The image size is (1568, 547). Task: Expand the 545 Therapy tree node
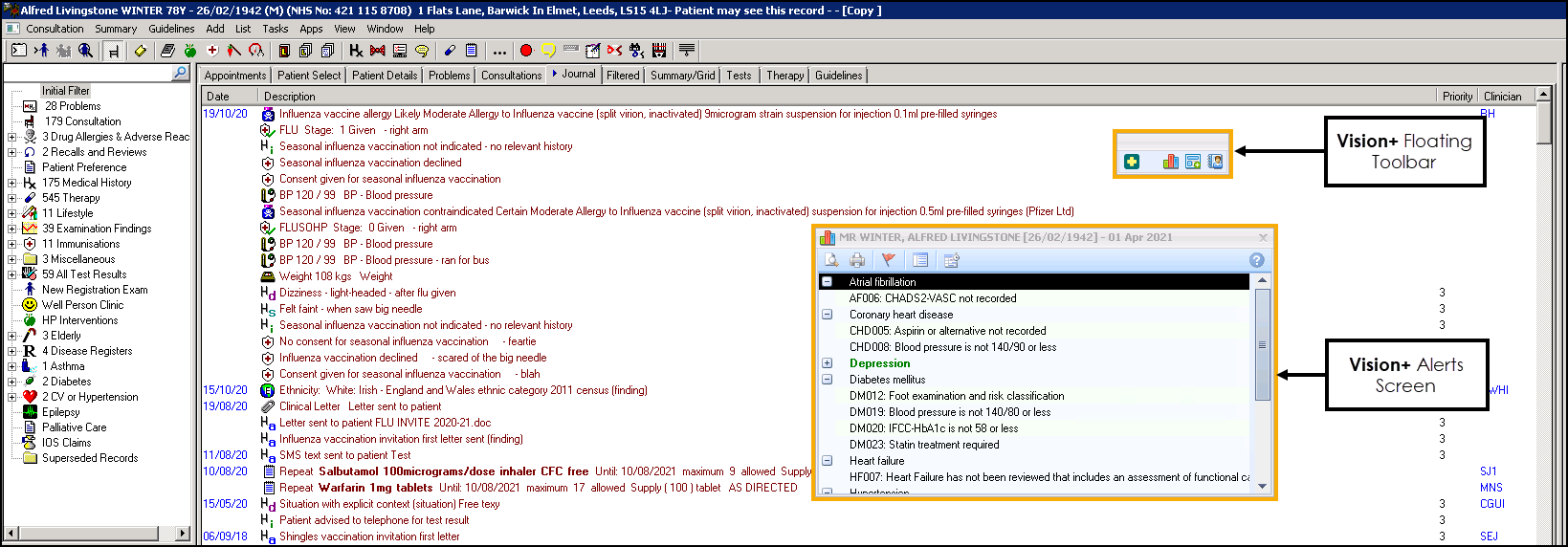click(11, 198)
